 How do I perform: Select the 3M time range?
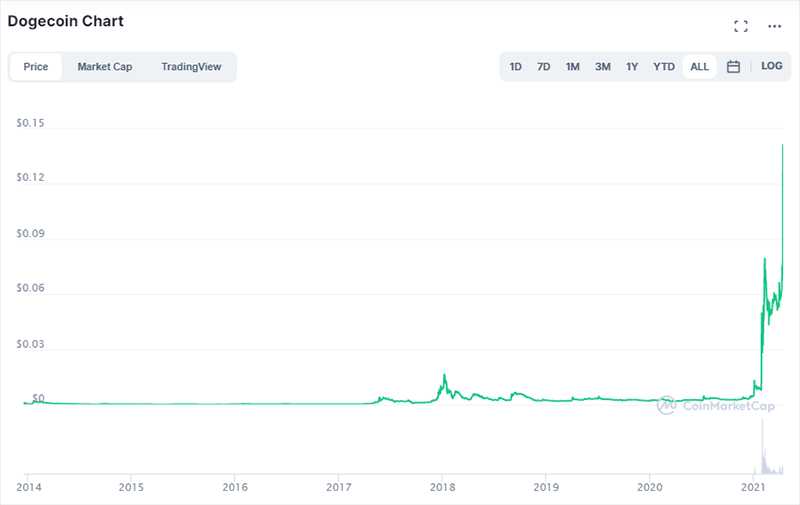[603, 67]
